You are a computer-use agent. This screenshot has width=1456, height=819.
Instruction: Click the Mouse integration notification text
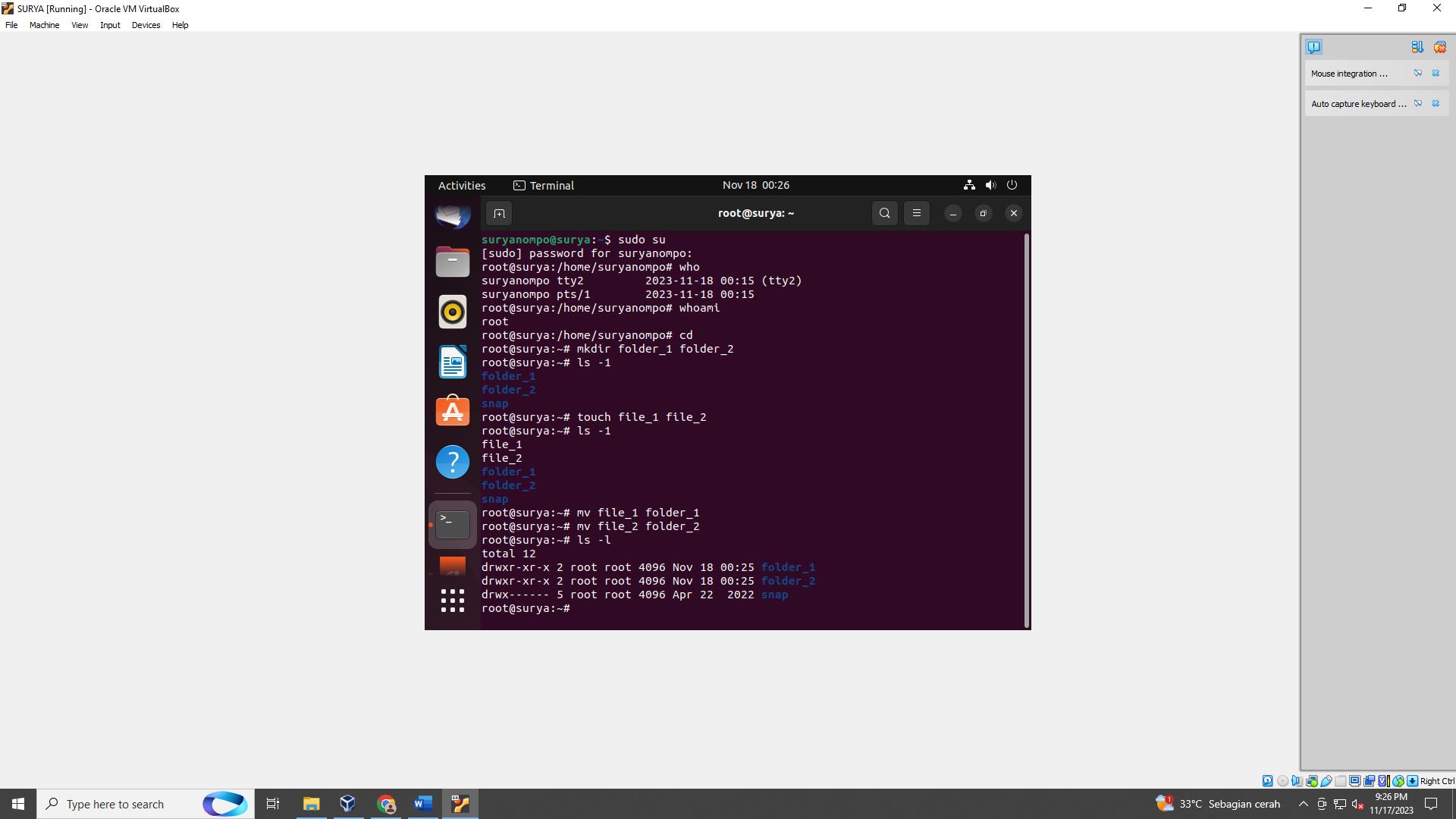point(1349,74)
